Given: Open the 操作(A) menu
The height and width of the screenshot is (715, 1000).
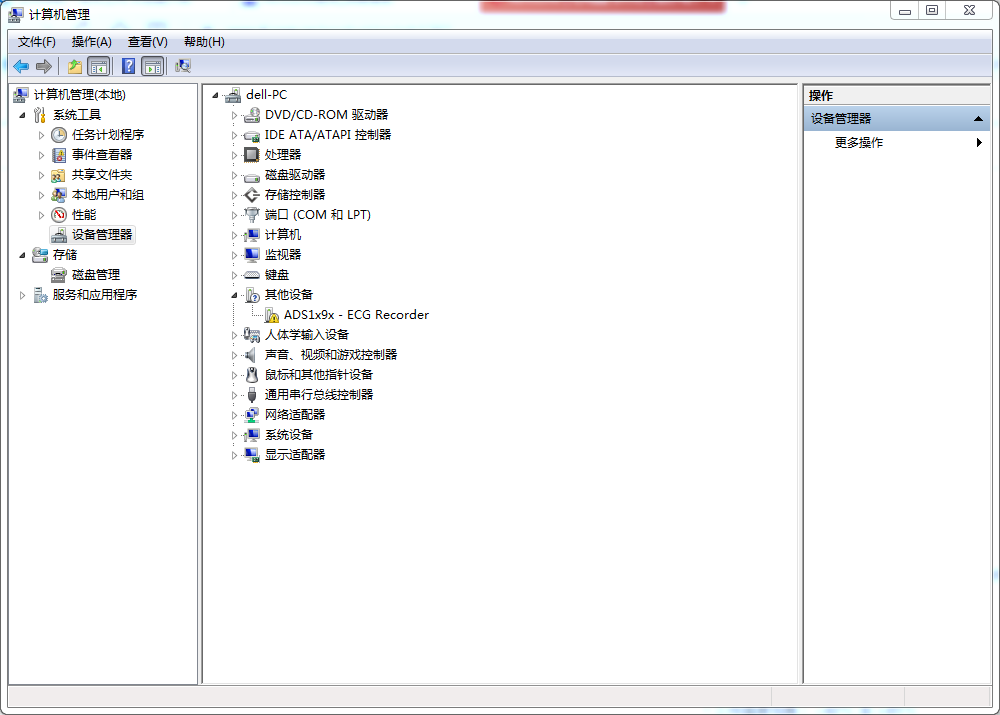Looking at the screenshot, I should [x=92, y=42].
